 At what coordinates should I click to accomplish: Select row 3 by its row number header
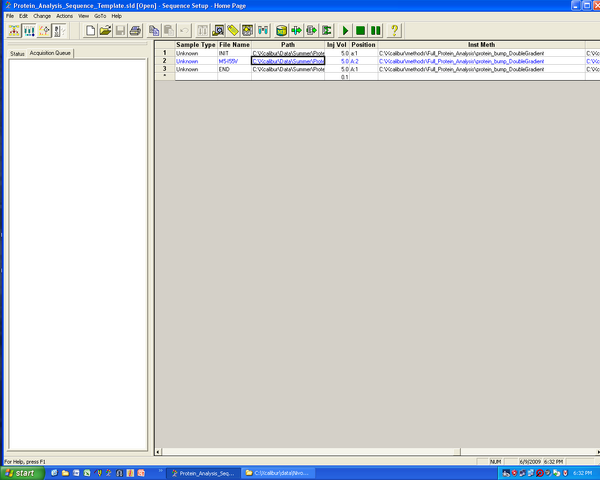[164, 69]
